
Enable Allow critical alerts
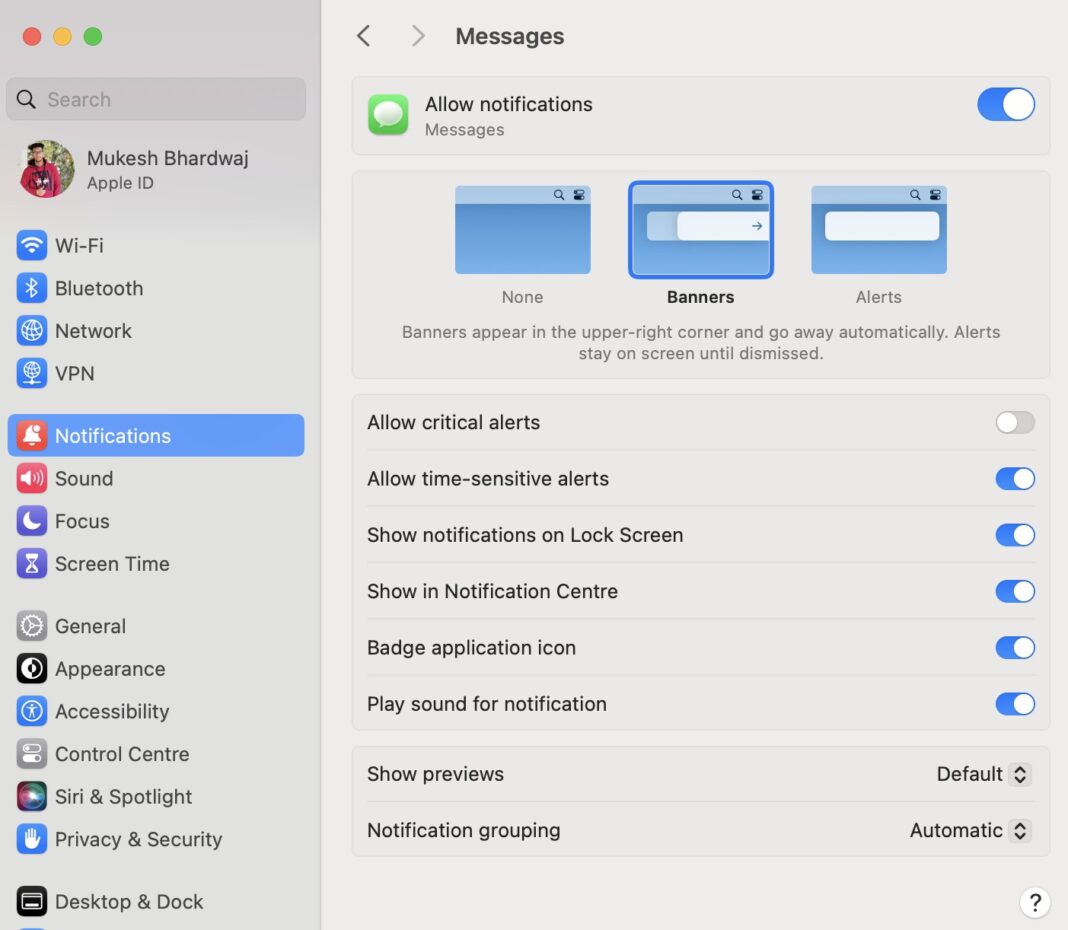tap(1015, 422)
